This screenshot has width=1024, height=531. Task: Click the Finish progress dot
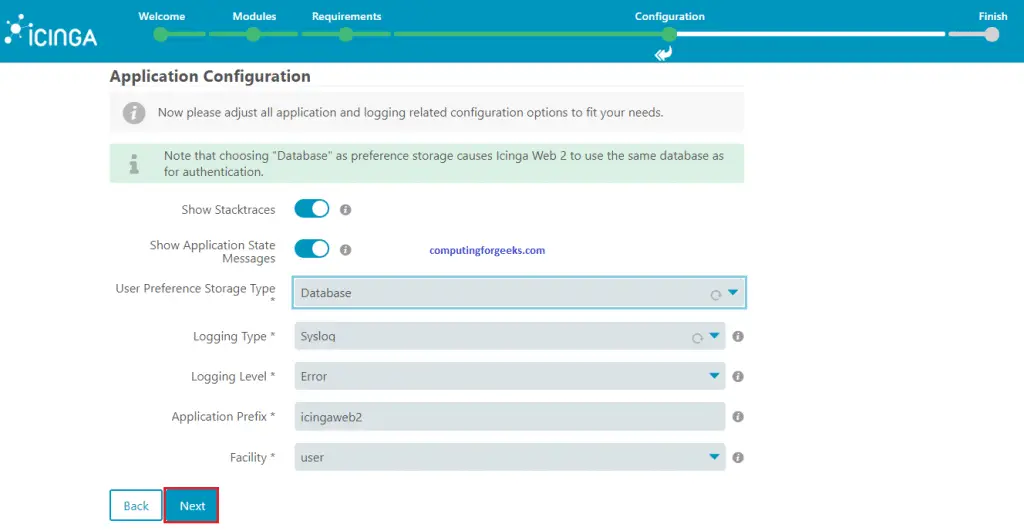992,35
